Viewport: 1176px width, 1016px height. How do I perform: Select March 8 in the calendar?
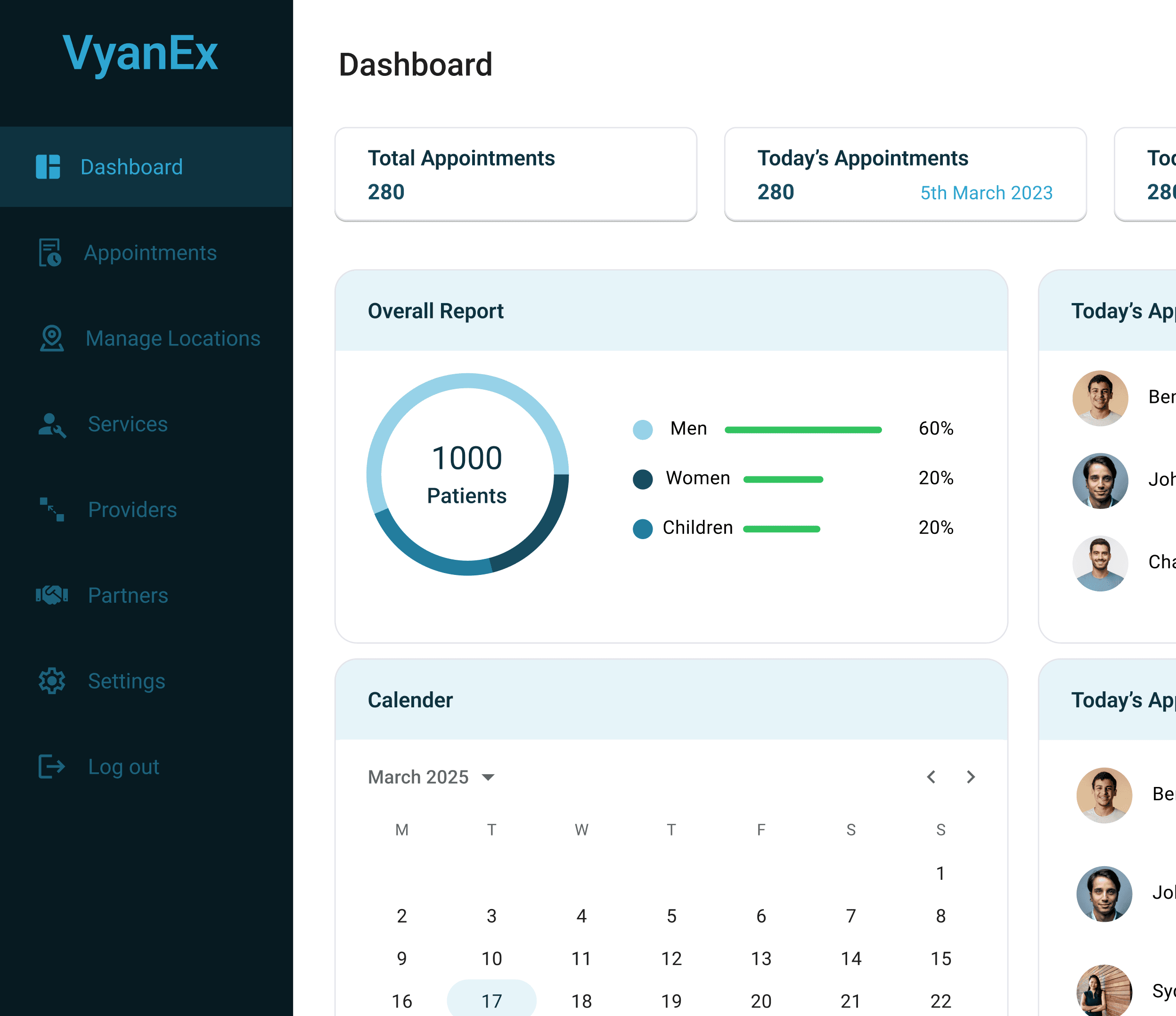[940, 916]
